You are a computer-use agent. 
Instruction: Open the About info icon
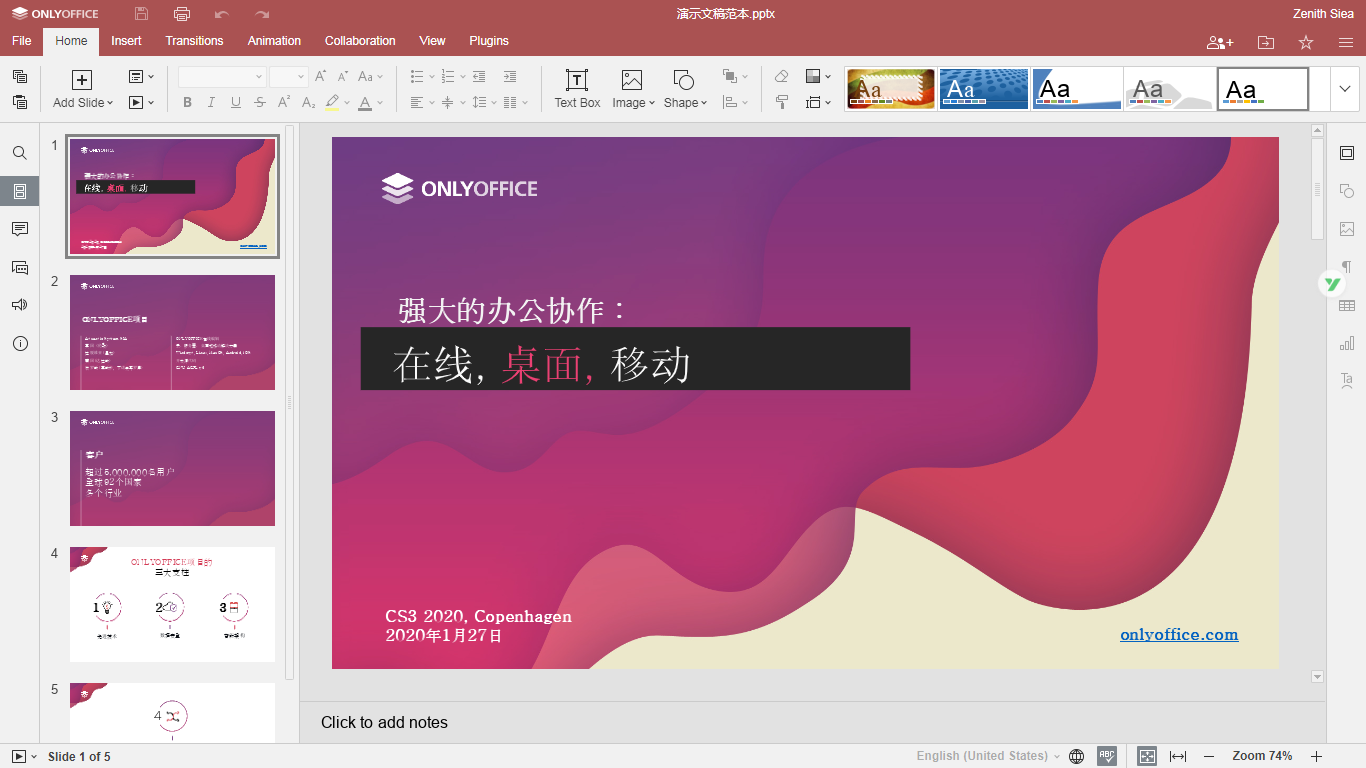point(20,343)
